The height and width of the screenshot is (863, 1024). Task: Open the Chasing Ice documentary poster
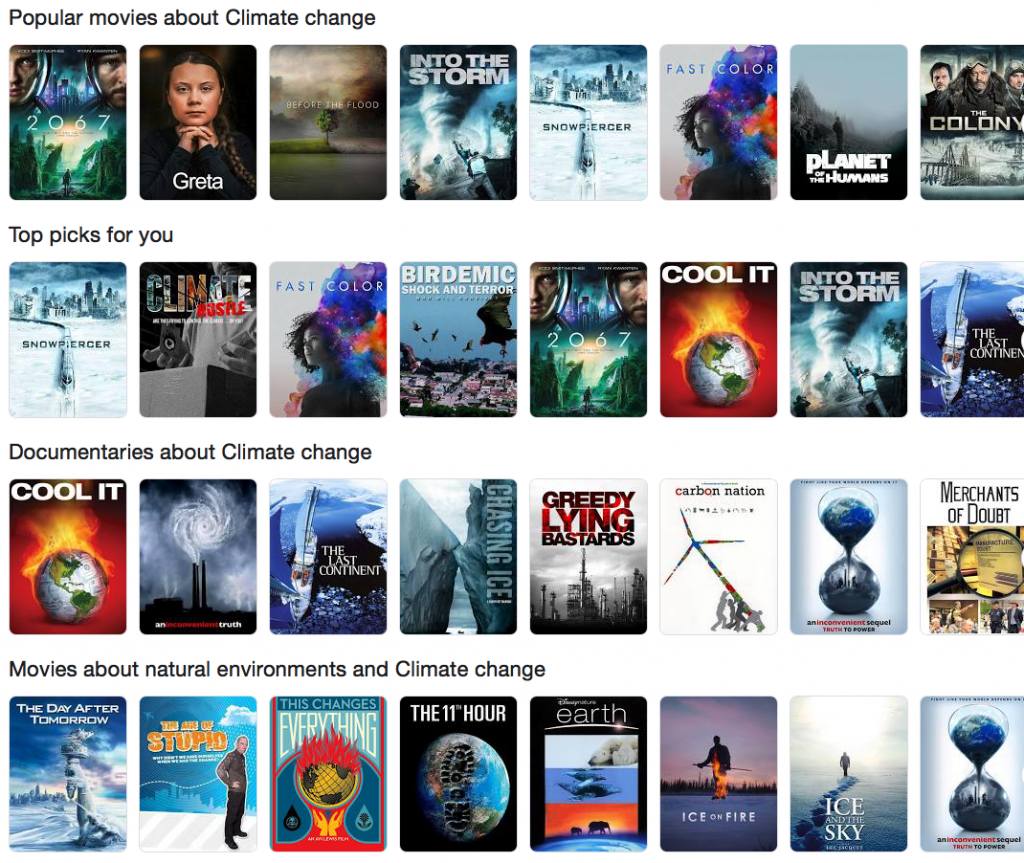pyautogui.click(x=458, y=556)
